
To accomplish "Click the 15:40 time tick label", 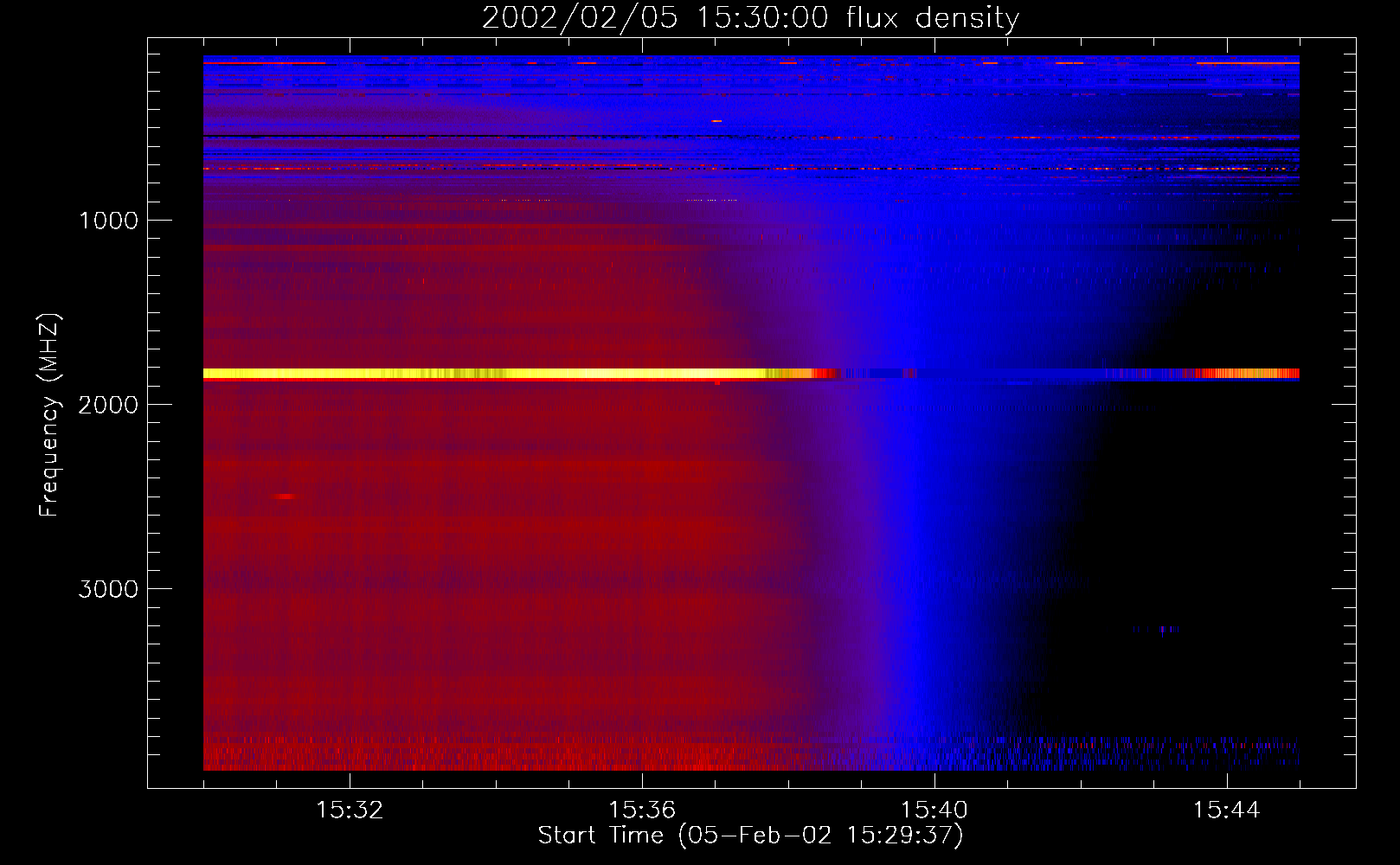I will tap(934, 811).
